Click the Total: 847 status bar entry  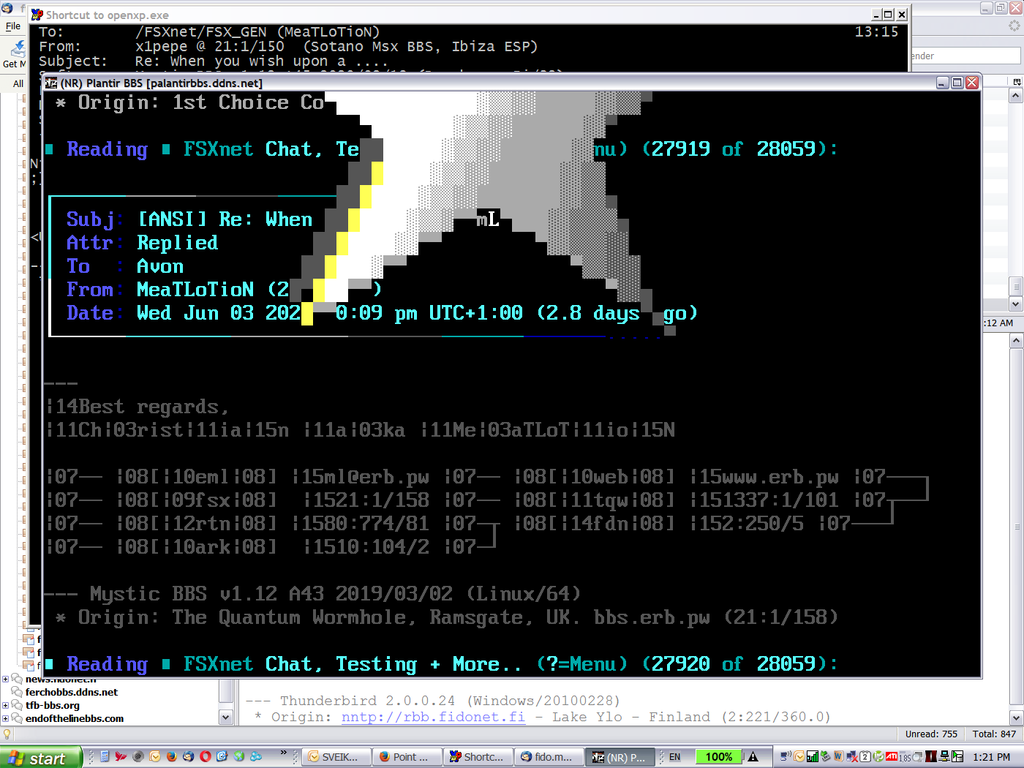[x=994, y=734]
